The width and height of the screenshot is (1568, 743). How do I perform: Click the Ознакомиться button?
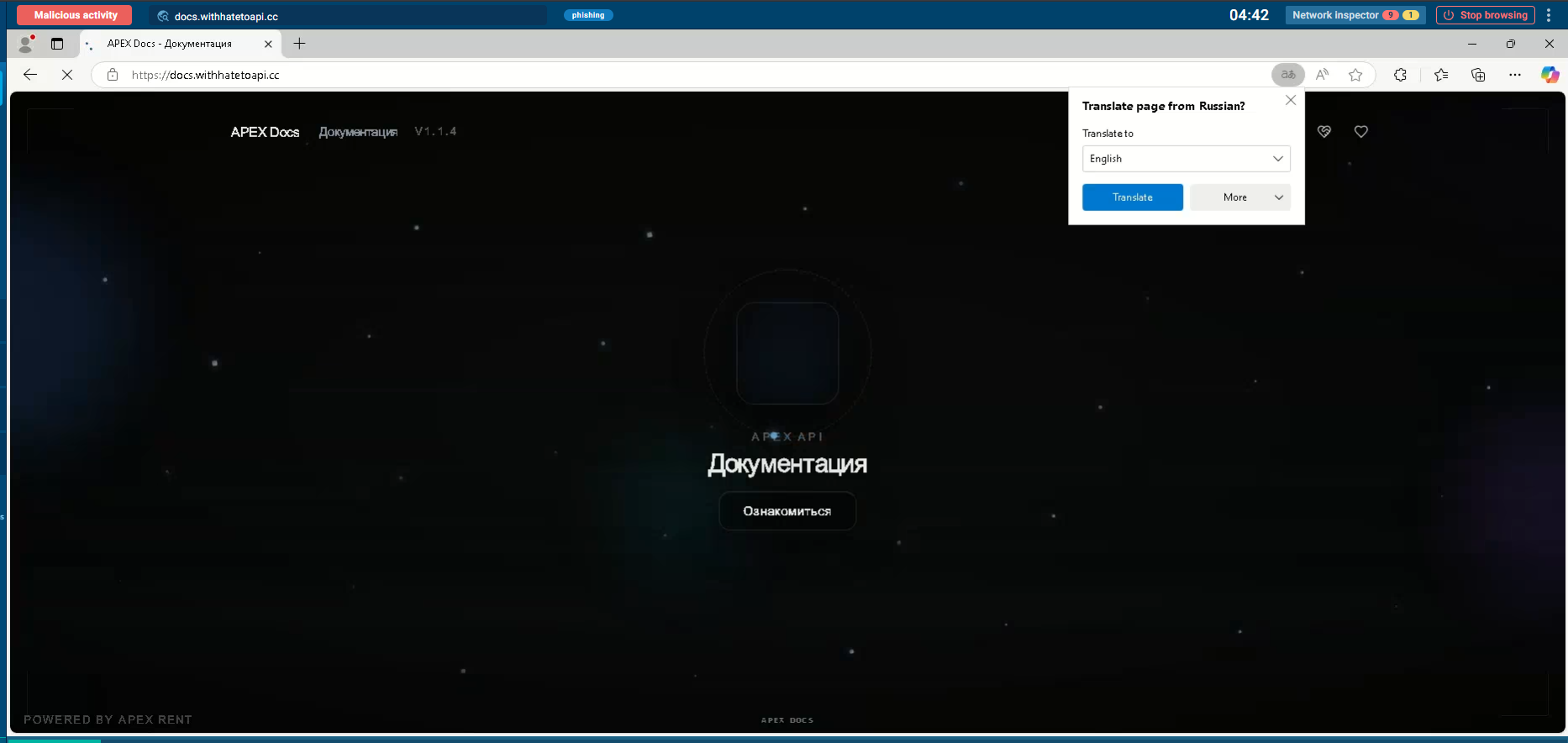[x=787, y=511]
